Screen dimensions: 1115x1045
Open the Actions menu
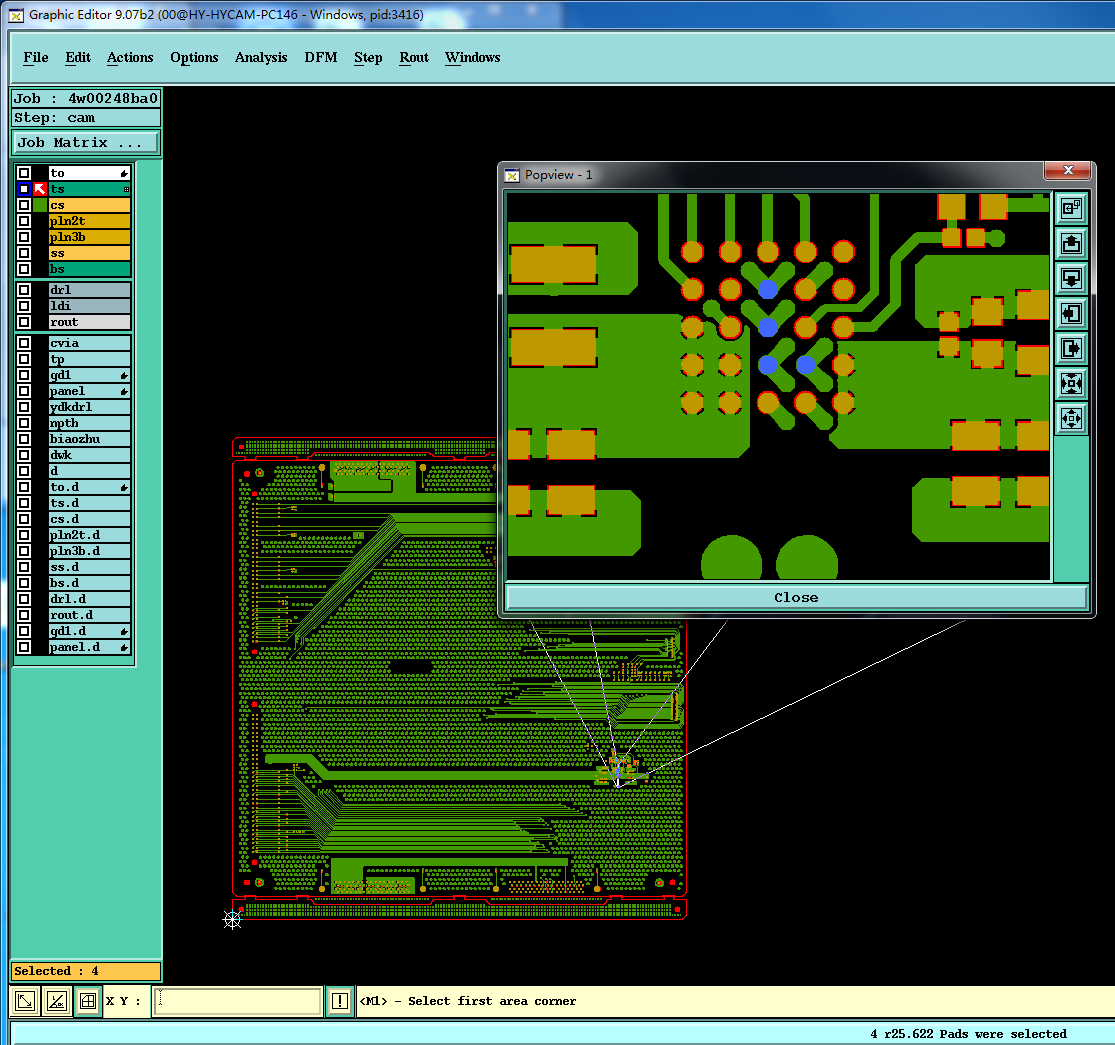130,58
